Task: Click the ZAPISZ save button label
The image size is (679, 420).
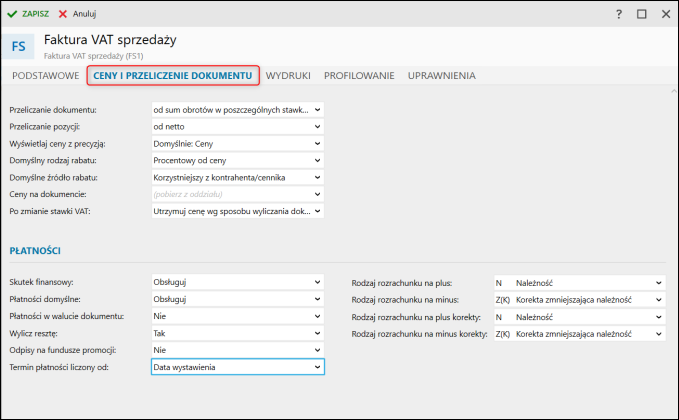Action: 36,14
